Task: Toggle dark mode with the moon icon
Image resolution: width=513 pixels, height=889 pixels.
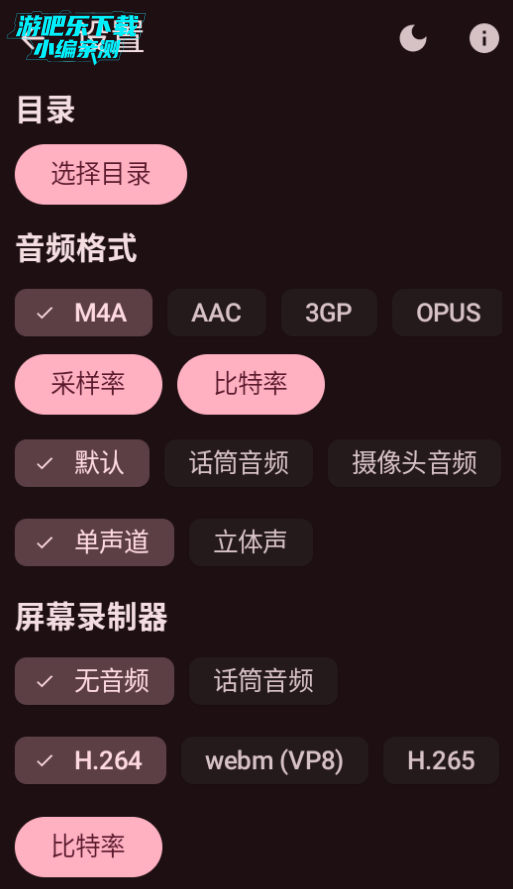Action: (413, 39)
